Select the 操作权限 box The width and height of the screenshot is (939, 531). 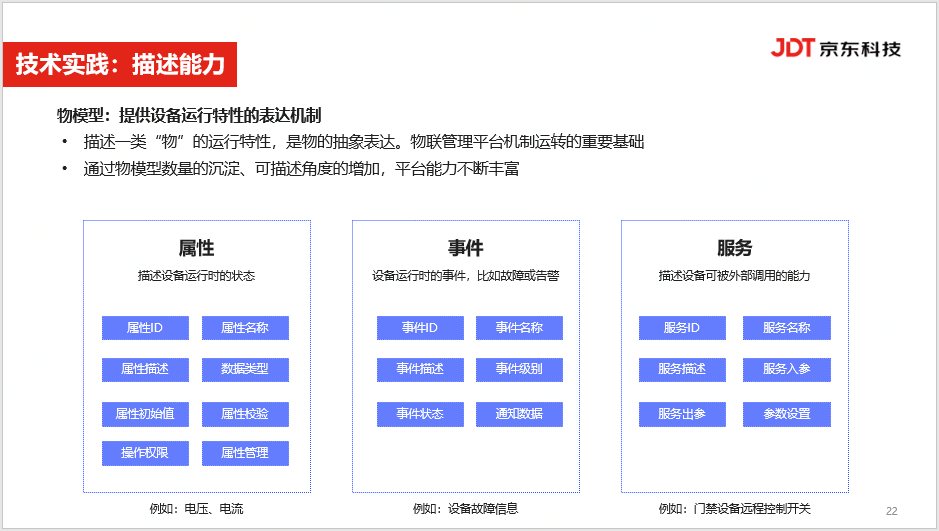(145, 453)
